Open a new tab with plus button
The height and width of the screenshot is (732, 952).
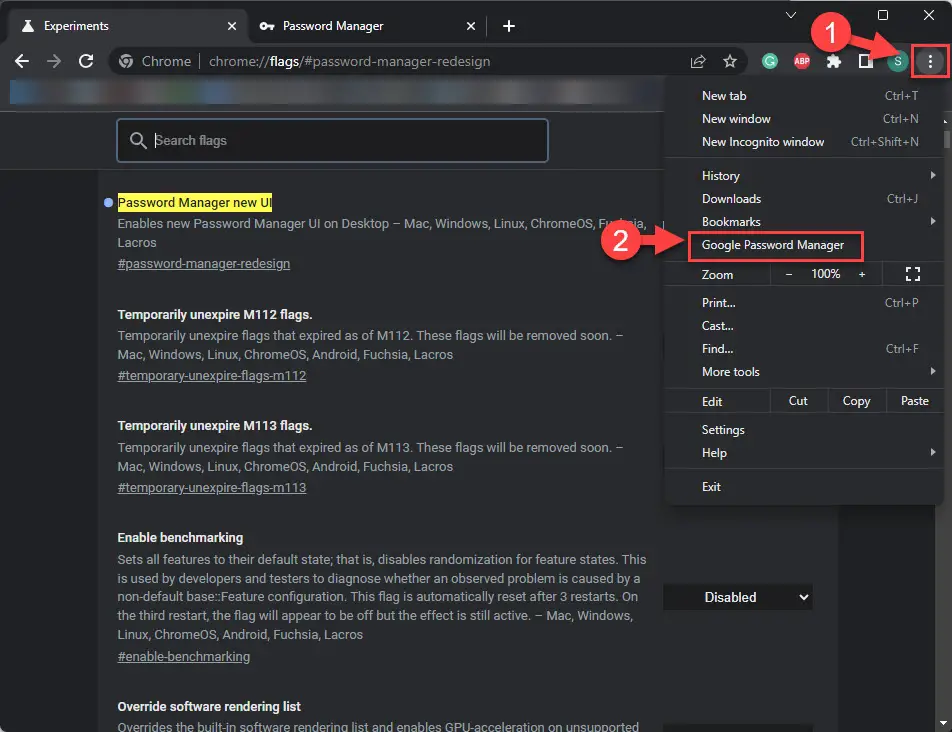tap(509, 26)
